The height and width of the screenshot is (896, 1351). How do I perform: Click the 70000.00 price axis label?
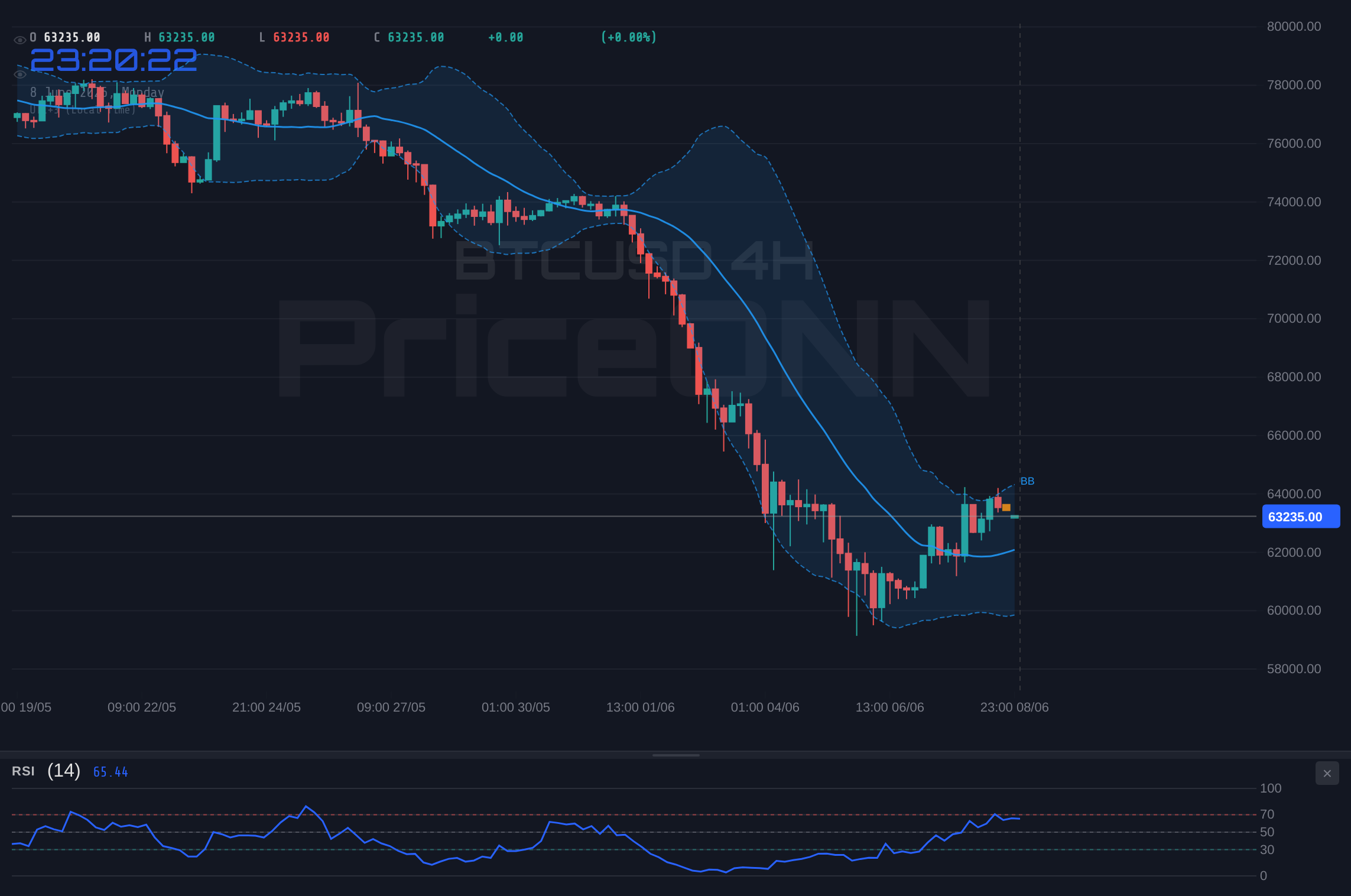click(1294, 319)
